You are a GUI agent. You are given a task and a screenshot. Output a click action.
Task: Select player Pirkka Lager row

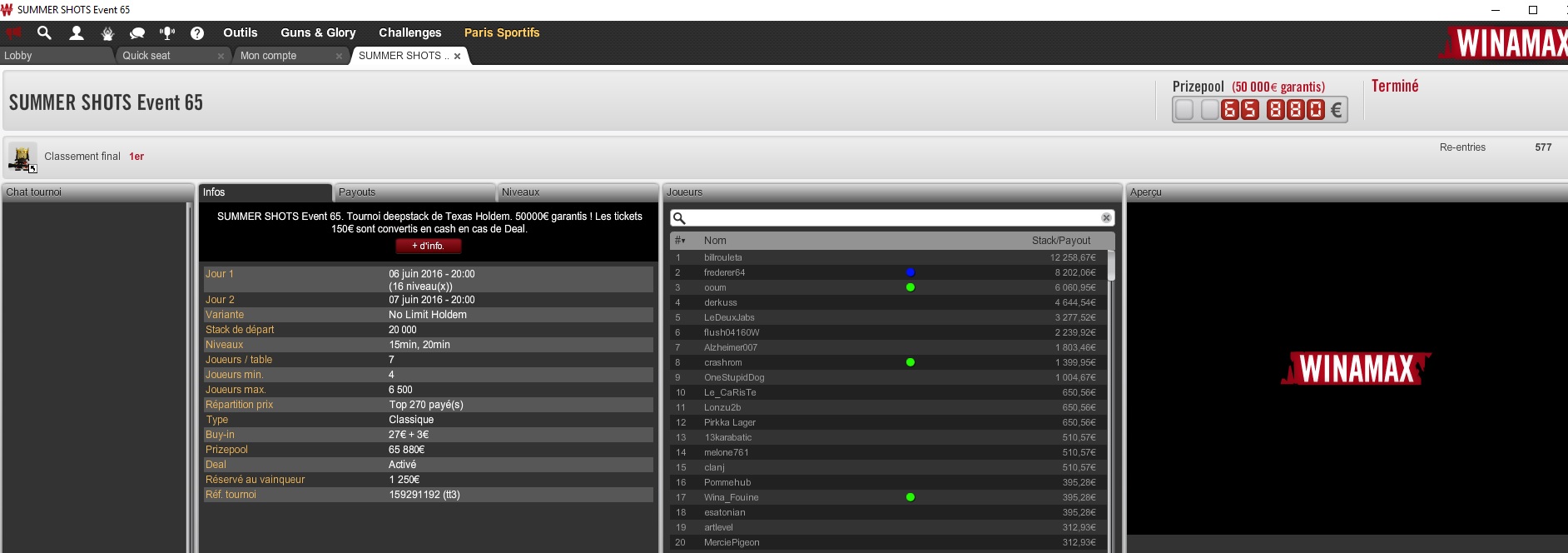click(x=888, y=422)
